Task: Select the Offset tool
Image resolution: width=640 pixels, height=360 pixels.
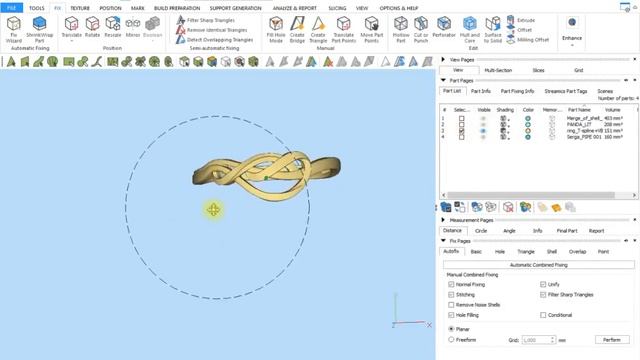Action: coord(519,30)
